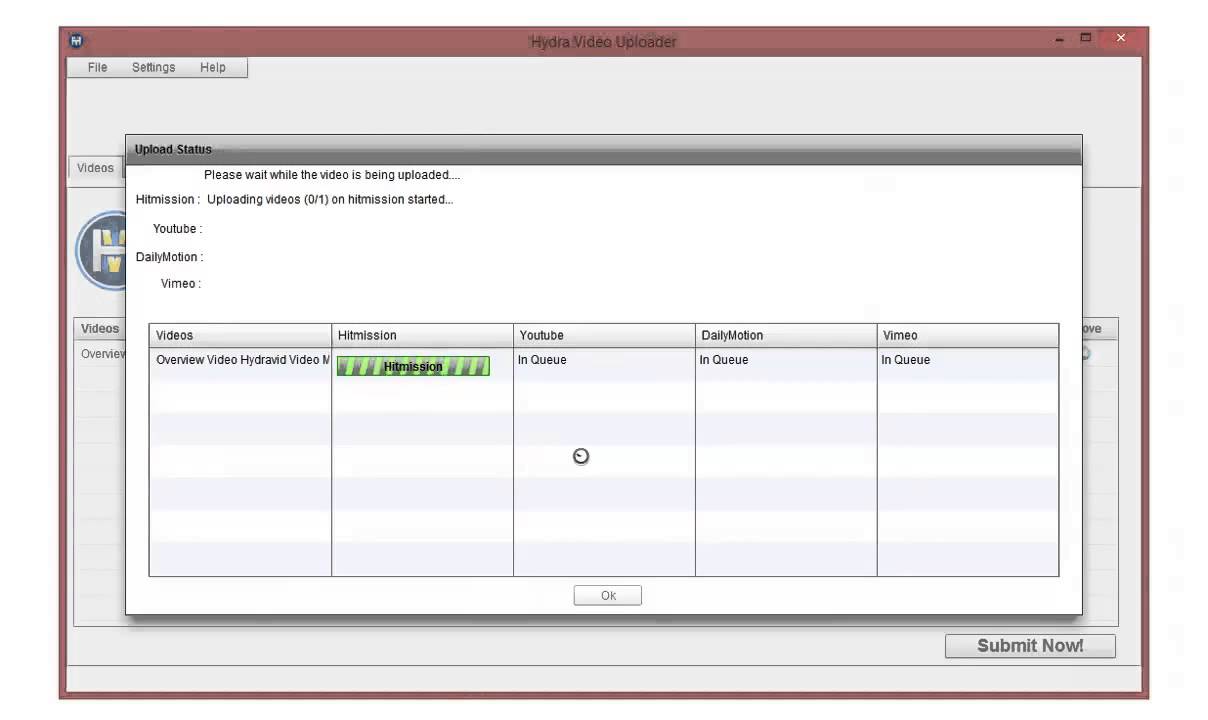Click the 'Uploading videos (0/1) on hitmission started' text

[x=330, y=199]
